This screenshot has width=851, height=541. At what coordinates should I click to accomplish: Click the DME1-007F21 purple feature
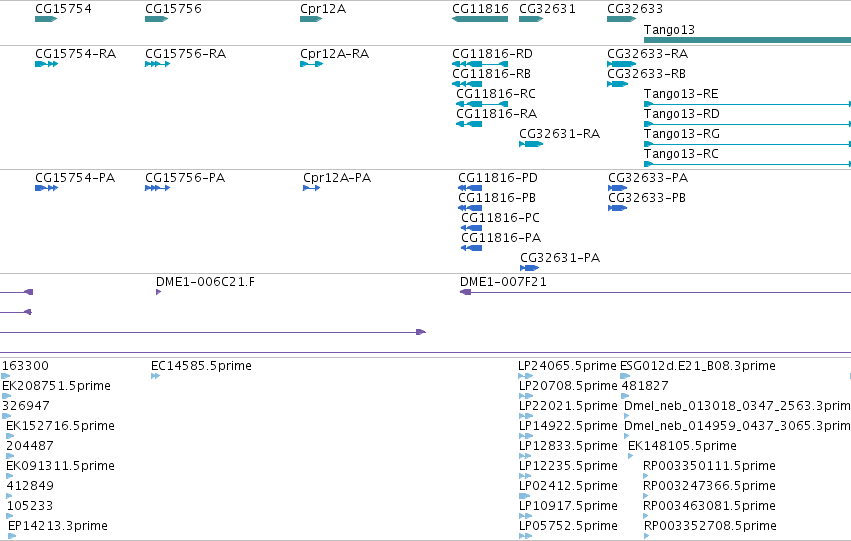[655, 292]
